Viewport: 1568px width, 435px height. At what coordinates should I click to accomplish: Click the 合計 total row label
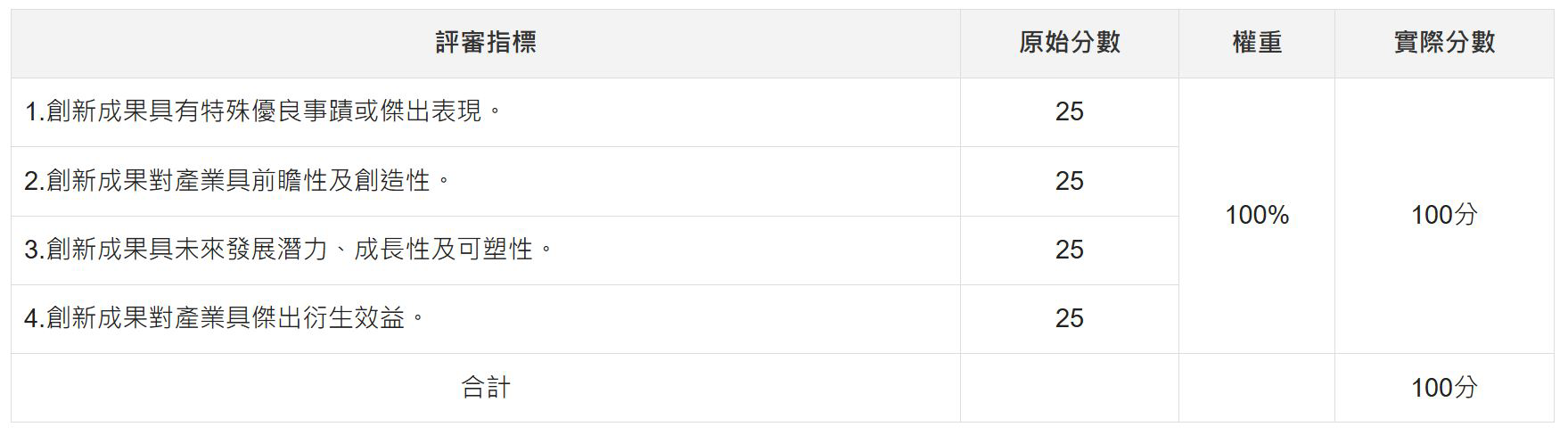click(x=486, y=388)
